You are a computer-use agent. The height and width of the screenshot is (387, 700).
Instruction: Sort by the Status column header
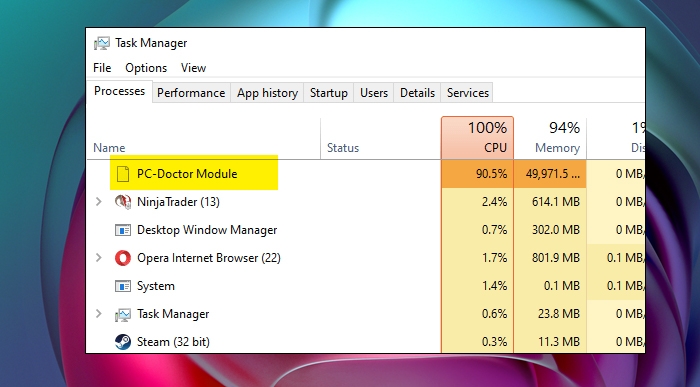coord(343,148)
